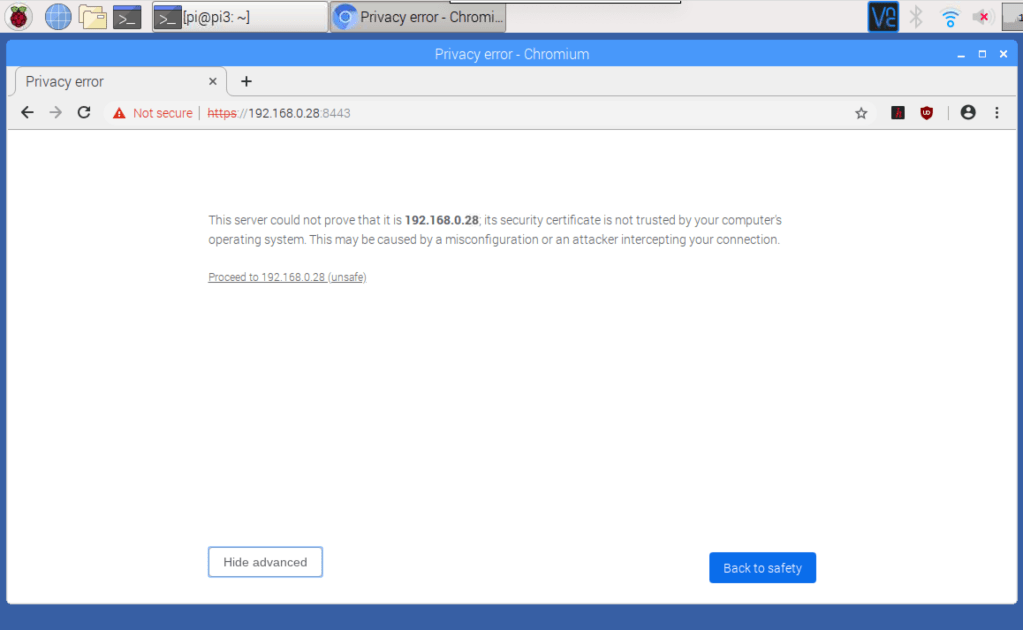Proceed to 192.168.0.28 (unsafe)
The height and width of the screenshot is (630, 1023).
click(x=287, y=277)
